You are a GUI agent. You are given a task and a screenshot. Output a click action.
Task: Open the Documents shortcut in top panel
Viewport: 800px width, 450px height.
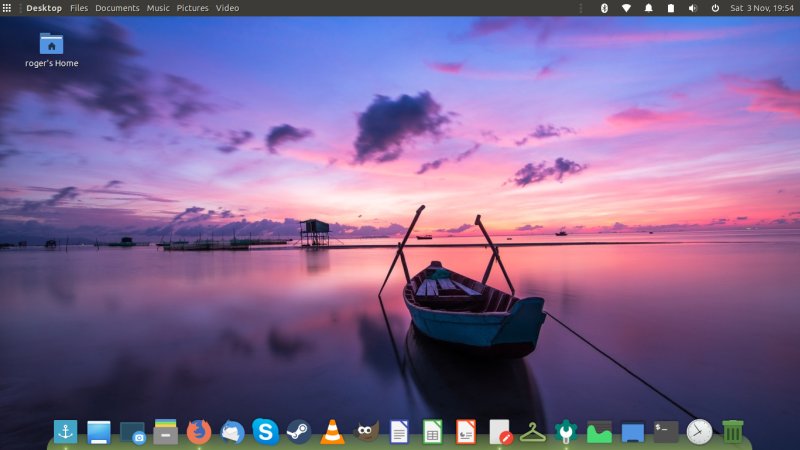point(117,8)
